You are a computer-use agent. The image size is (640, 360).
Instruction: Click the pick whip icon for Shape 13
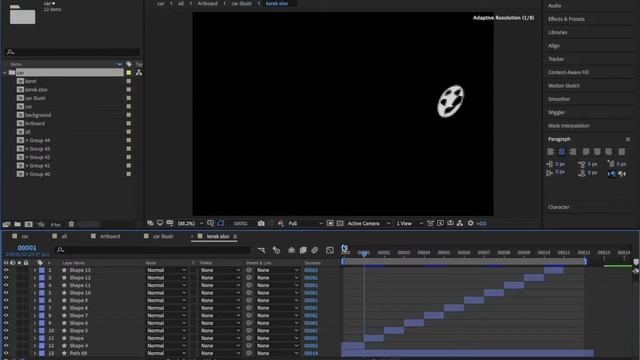[249, 270]
